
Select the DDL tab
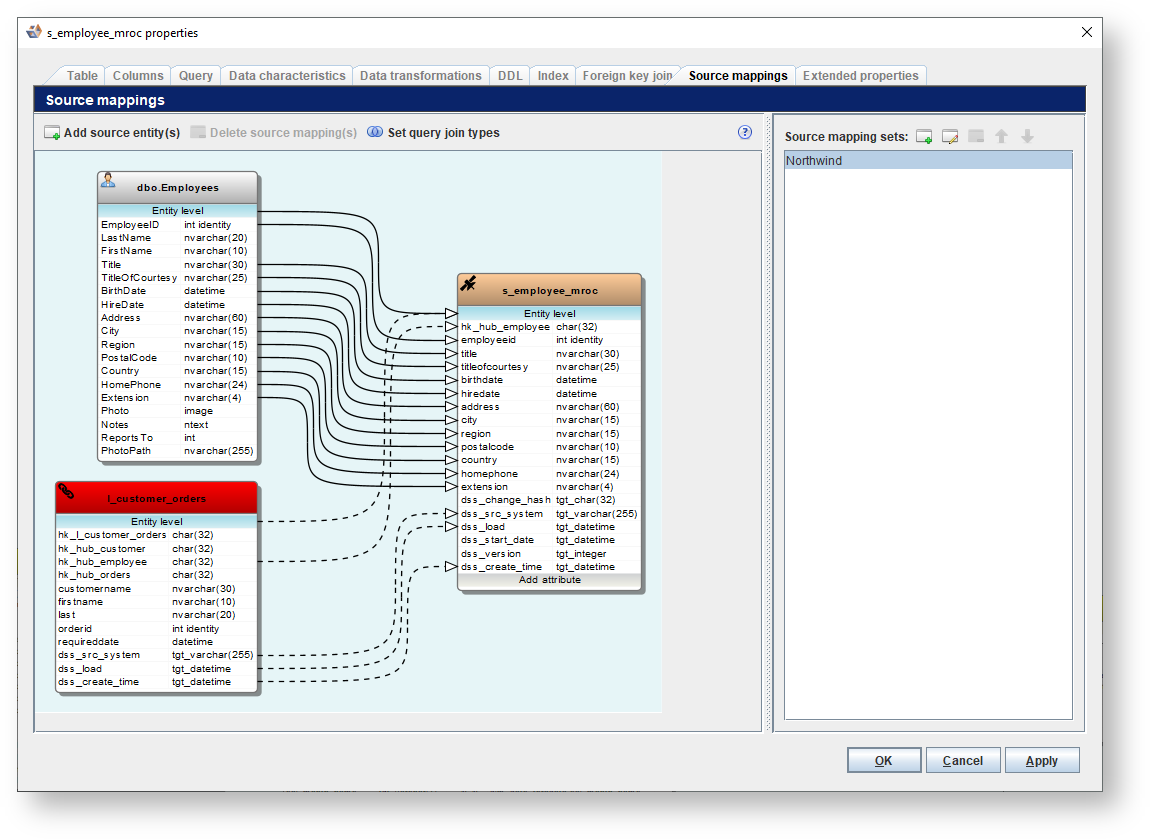(x=510, y=76)
